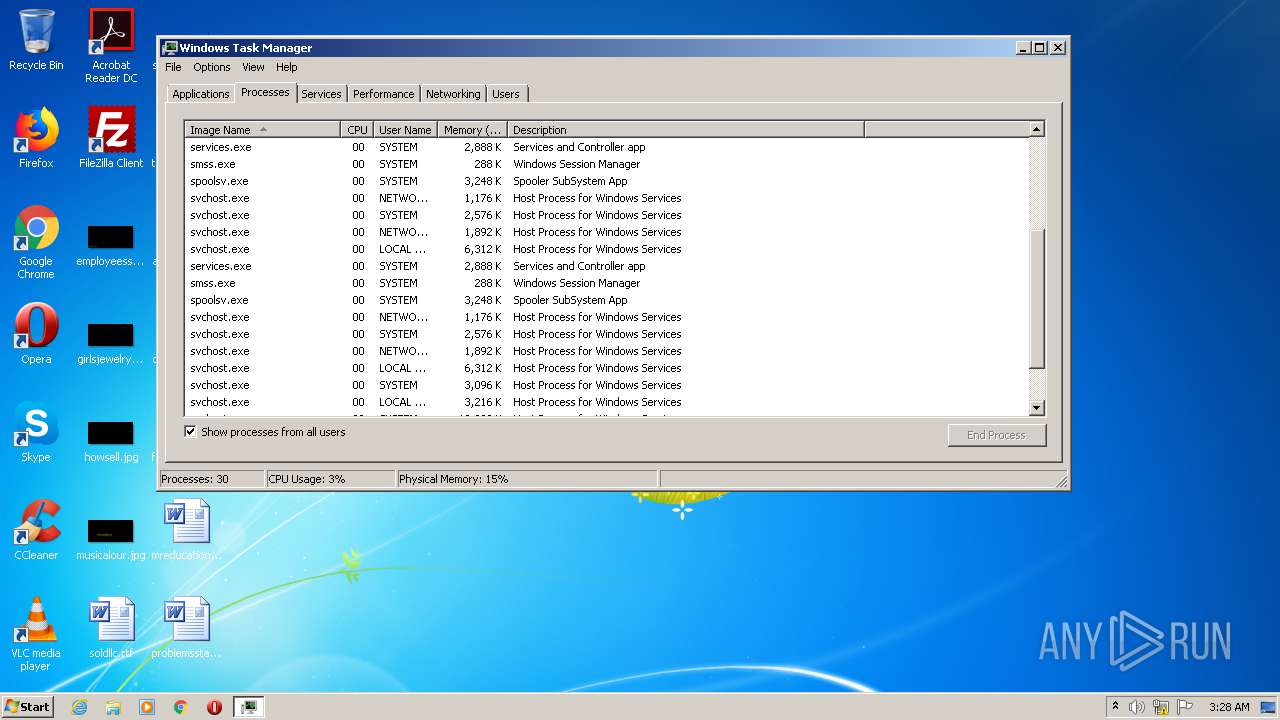Screen dimensions: 1280x720
Task: Open Internet Explorer from taskbar
Action: pos(79,707)
